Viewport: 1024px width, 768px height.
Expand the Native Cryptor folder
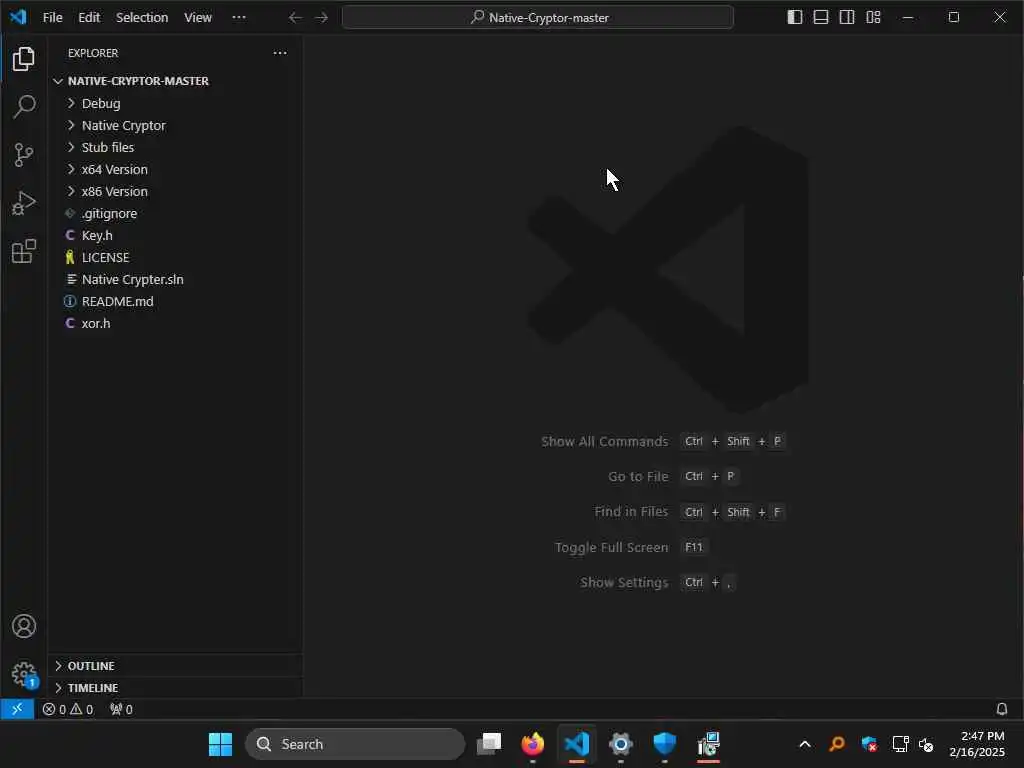(175, 125)
